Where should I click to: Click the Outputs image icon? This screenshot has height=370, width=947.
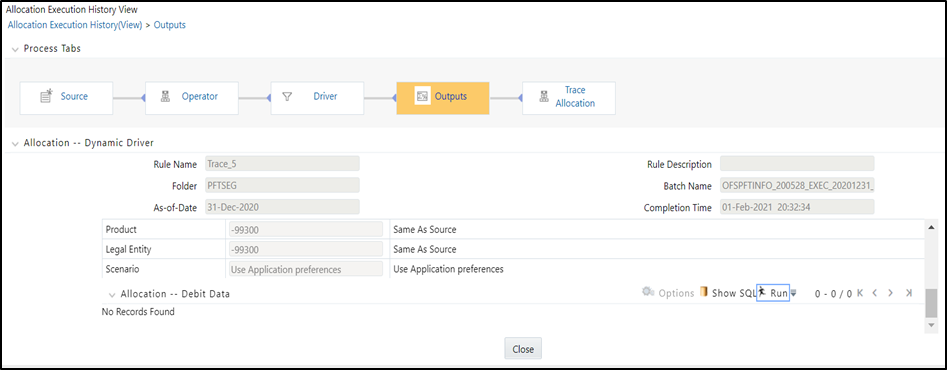(423, 97)
